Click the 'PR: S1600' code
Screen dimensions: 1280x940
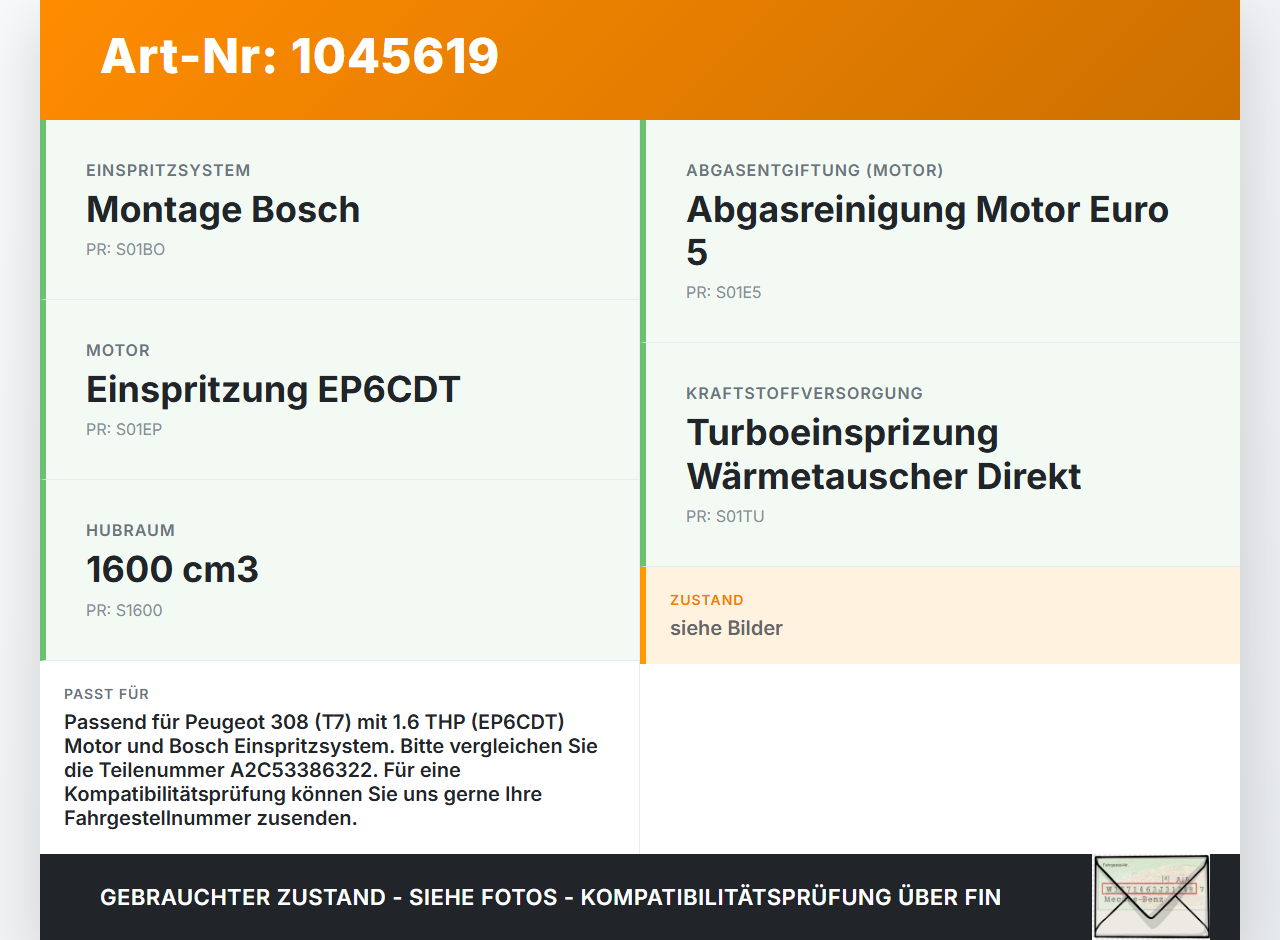[x=124, y=611]
